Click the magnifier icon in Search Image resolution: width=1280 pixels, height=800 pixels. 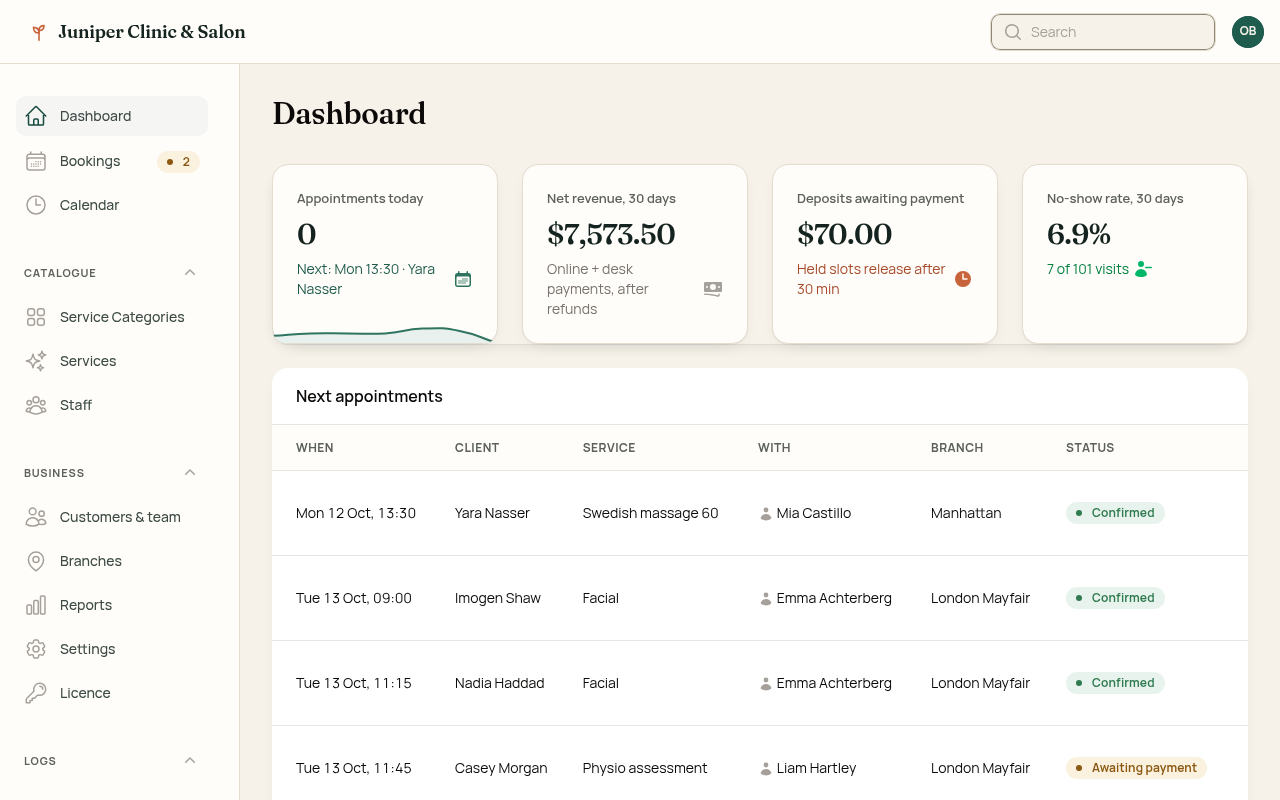1013,32
